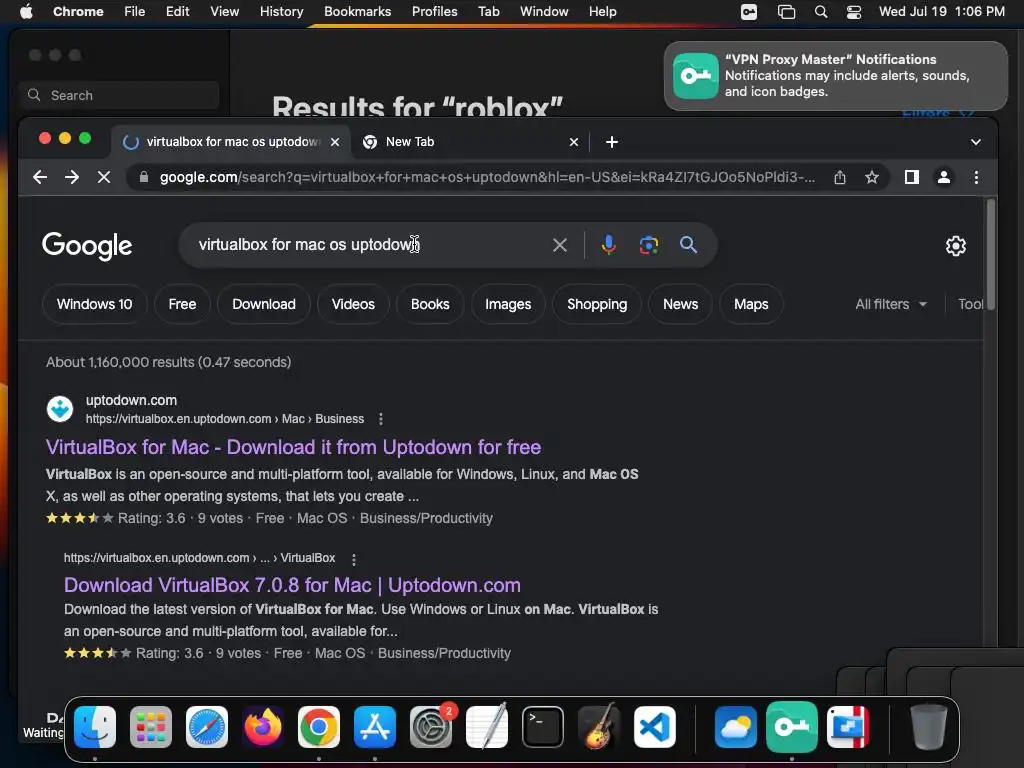Launch Firefox from the Dock

point(263,727)
